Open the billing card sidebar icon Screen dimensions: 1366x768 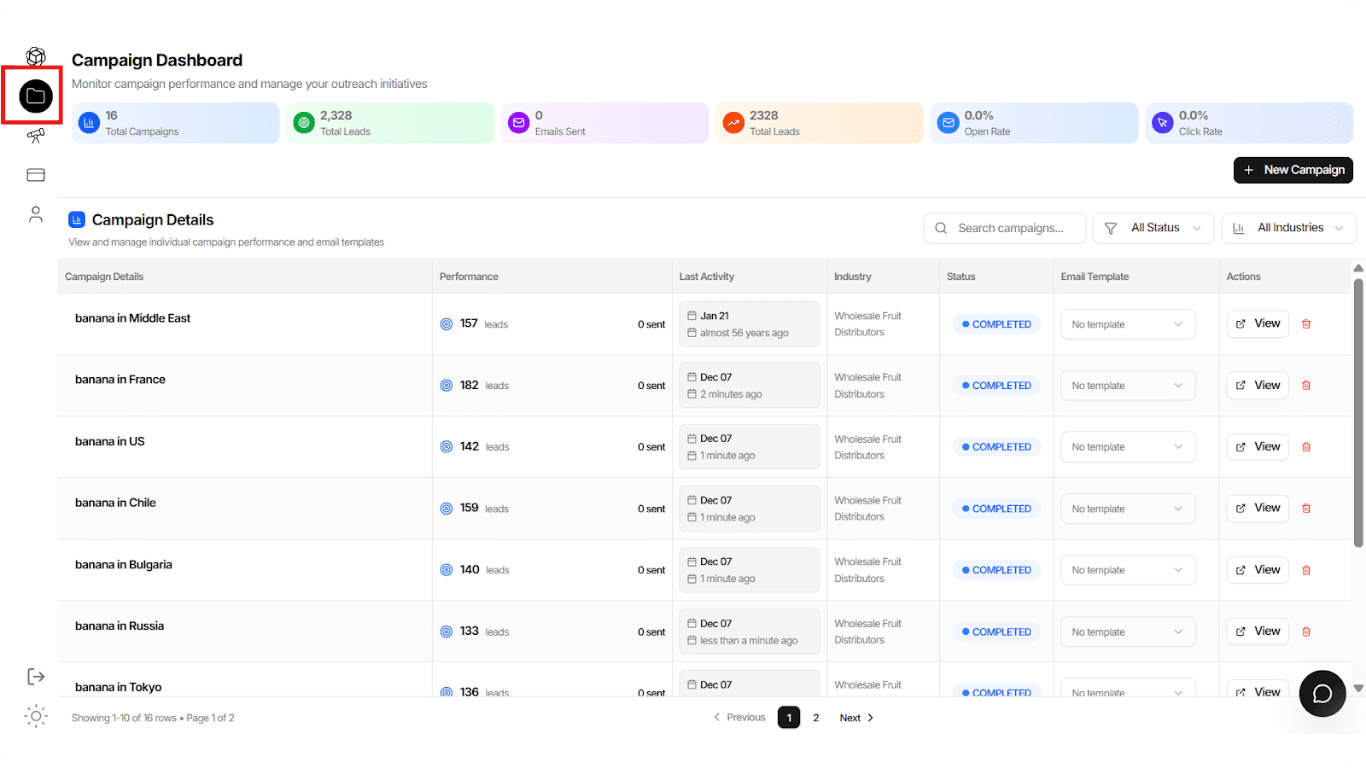click(36, 175)
